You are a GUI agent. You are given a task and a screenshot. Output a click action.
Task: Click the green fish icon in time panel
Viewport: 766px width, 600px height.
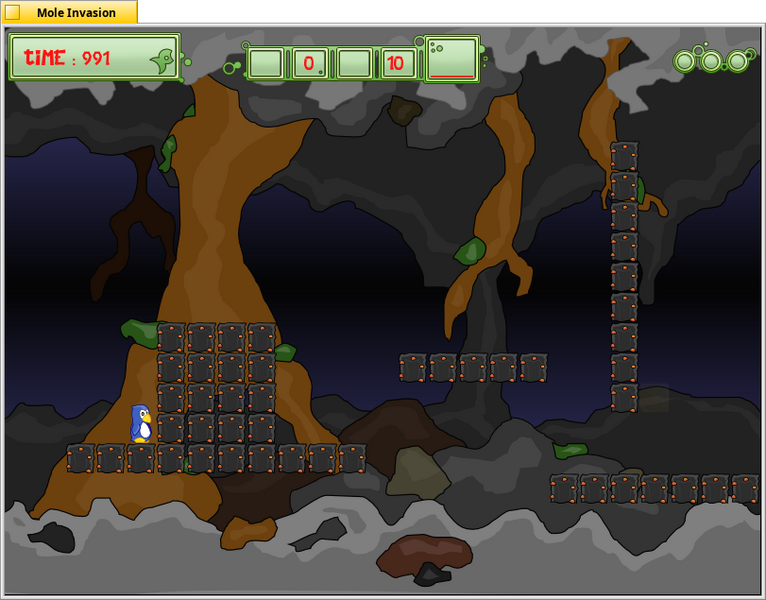(x=163, y=61)
